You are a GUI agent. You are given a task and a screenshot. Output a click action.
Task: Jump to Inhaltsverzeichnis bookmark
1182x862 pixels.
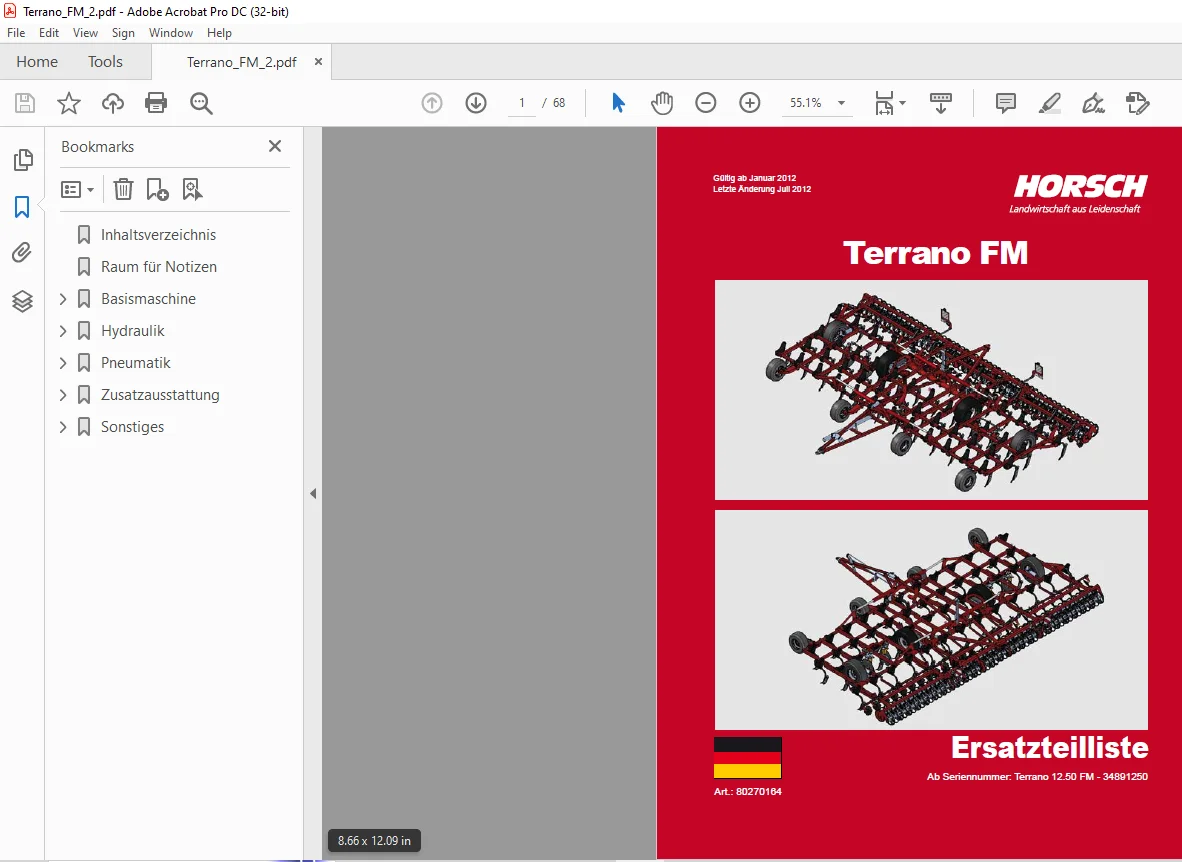pyautogui.click(x=158, y=235)
